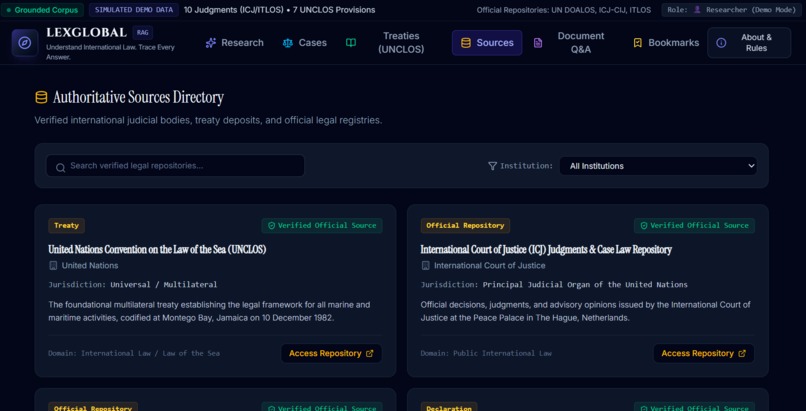Click the Sources database icon in nav
This screenshot has width=806, height=411.
(466, 43)
